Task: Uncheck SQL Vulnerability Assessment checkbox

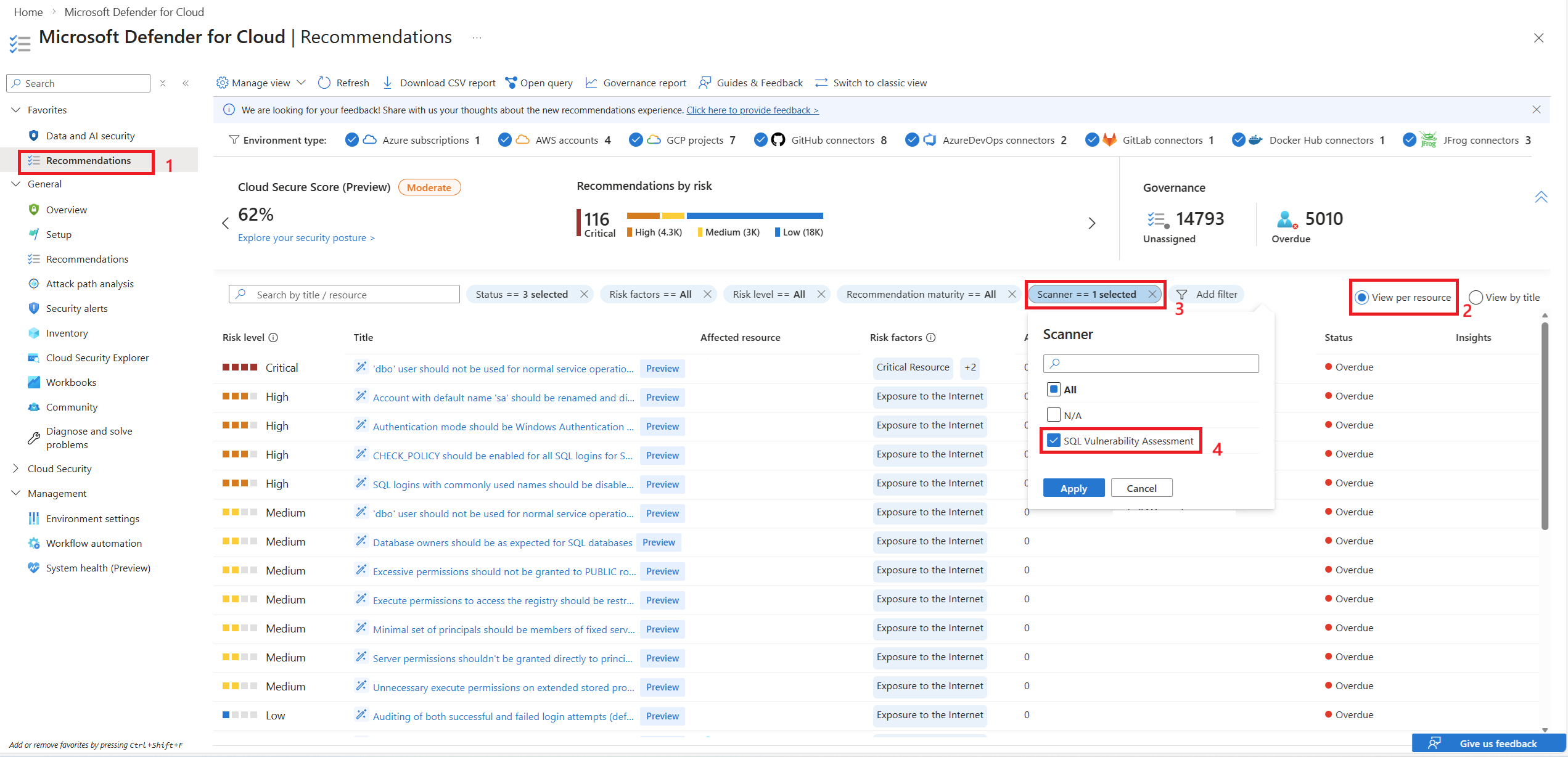Action: click(x=1054, y=441)
